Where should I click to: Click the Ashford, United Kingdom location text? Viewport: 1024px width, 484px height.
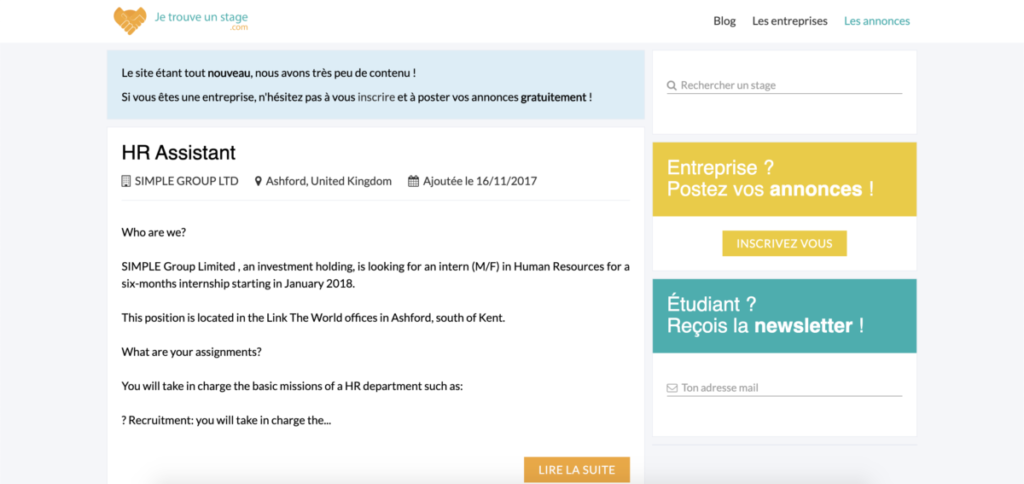pos(328,181)
